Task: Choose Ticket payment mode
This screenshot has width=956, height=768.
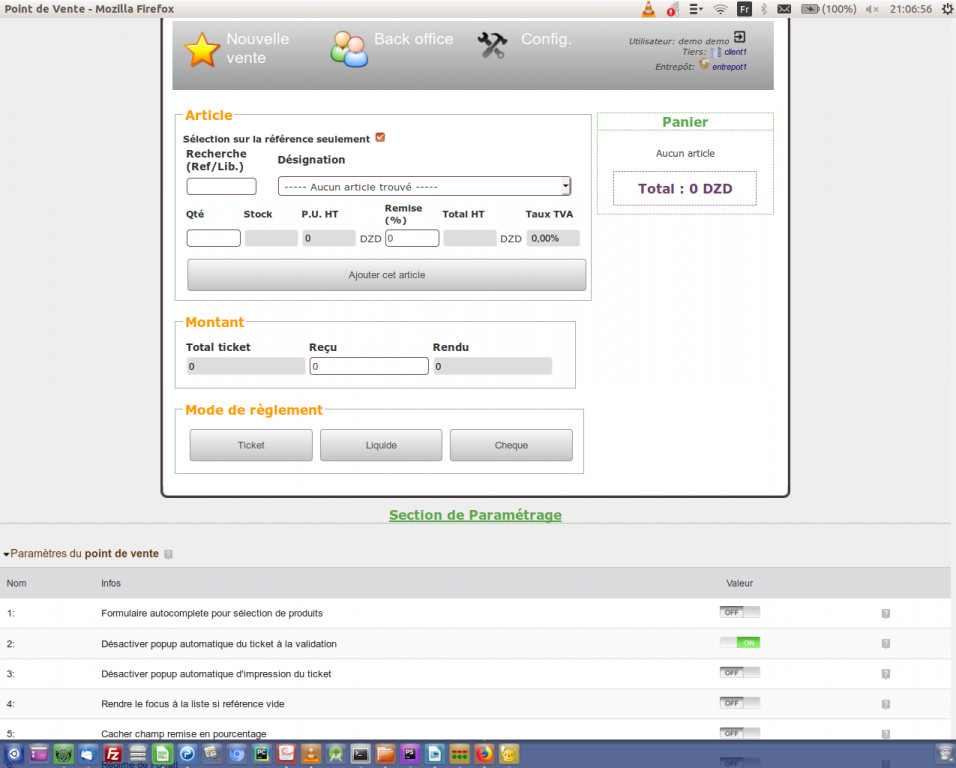Action: point(251,445)
